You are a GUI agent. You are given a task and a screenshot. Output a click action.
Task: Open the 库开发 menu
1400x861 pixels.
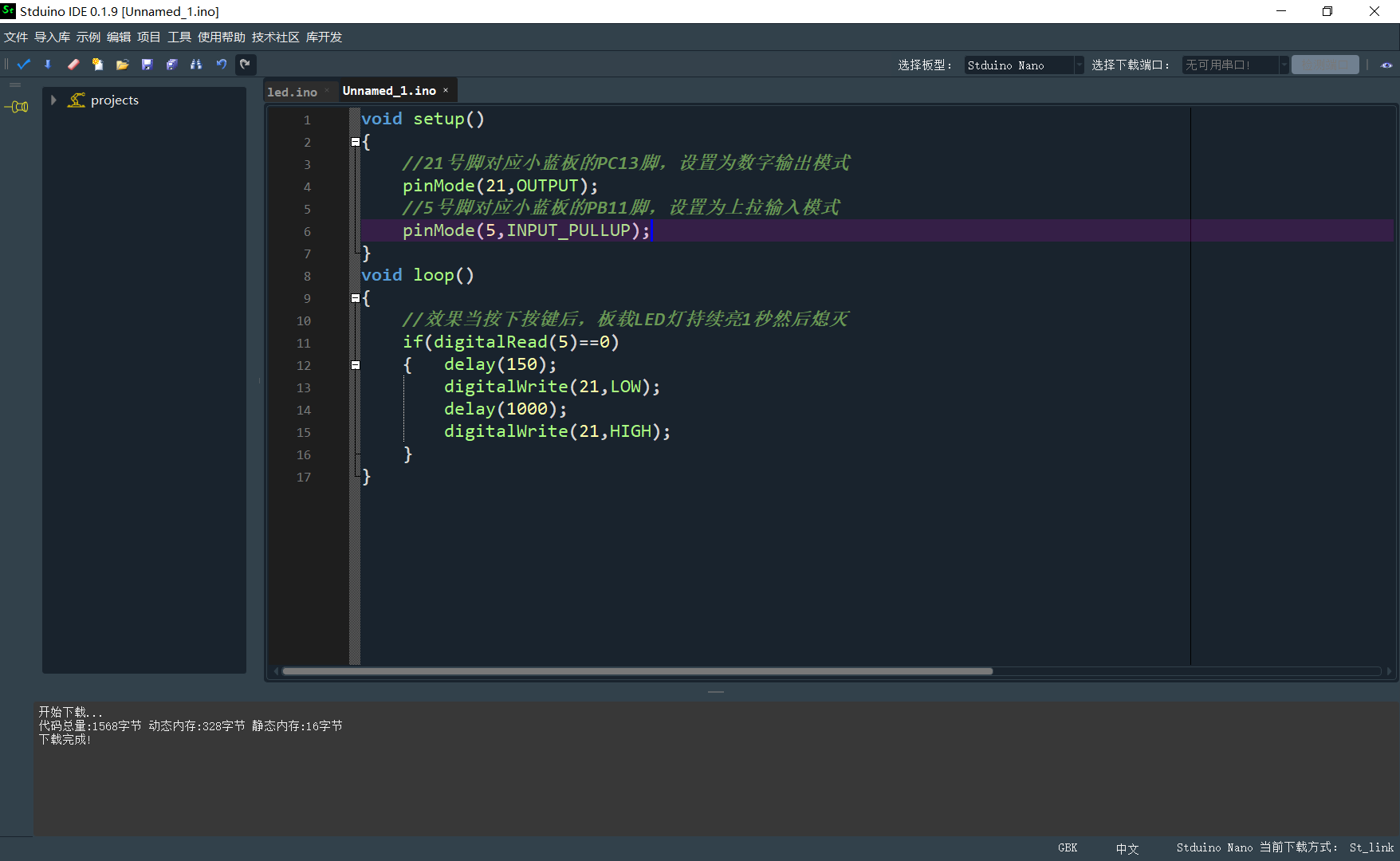coord(324,37)
